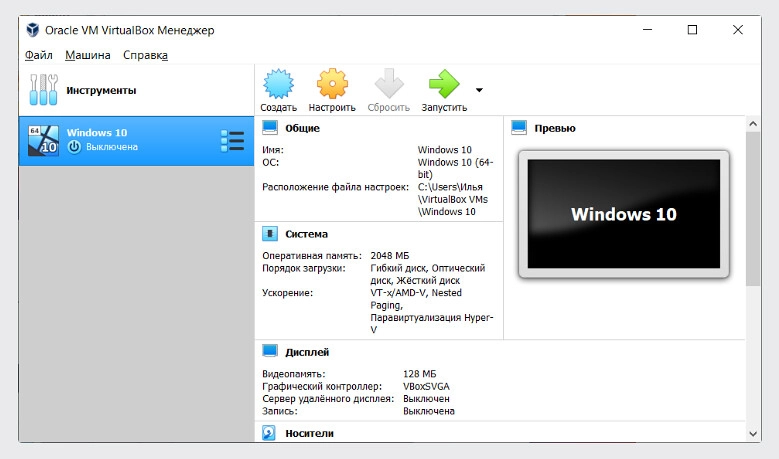Click the Создать (Create) gear icon
This screenshot has width=779, height=459.
pos(278,83)
